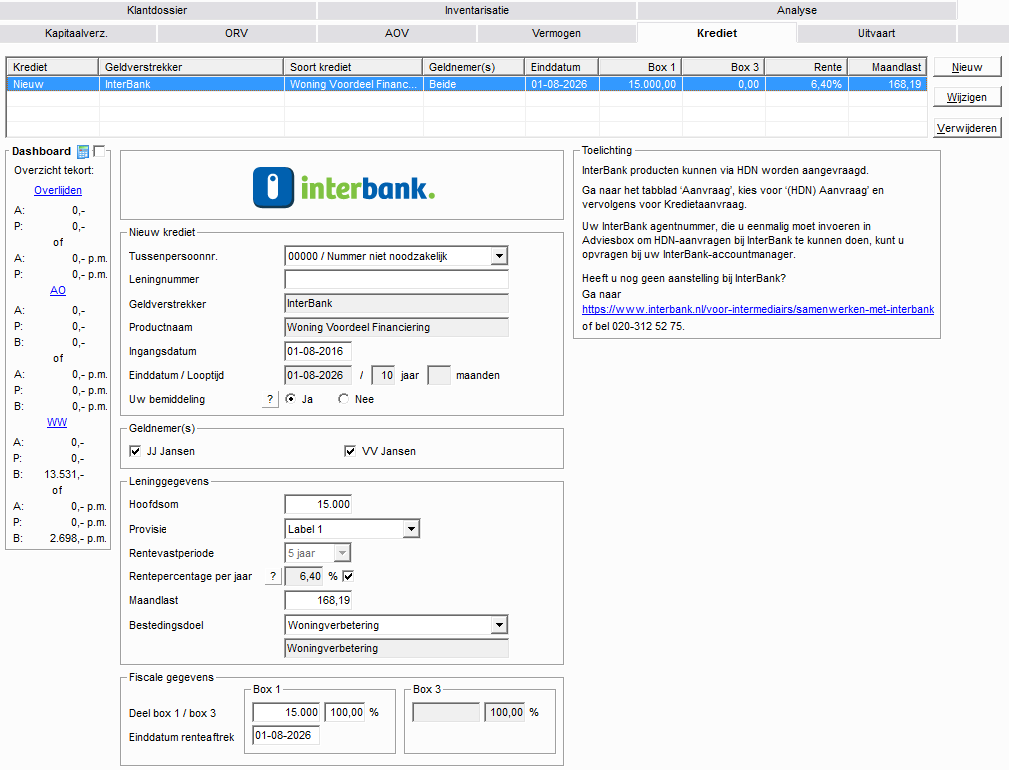Uncheck borrower VV Jansen
Image resolution: width=1009 pixels, height=770 pixels.
pyautogui.click(x=350, y=451)
